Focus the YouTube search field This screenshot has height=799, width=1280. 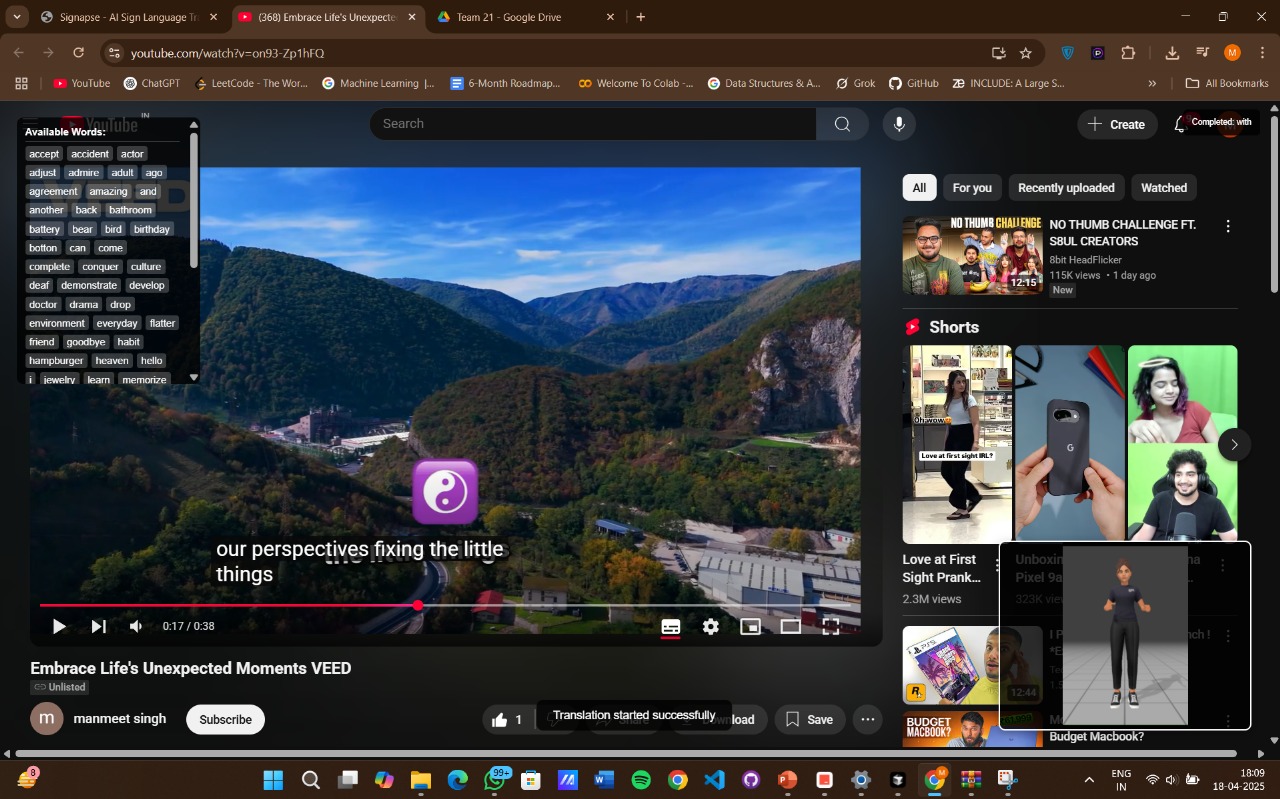pos(593,124)
